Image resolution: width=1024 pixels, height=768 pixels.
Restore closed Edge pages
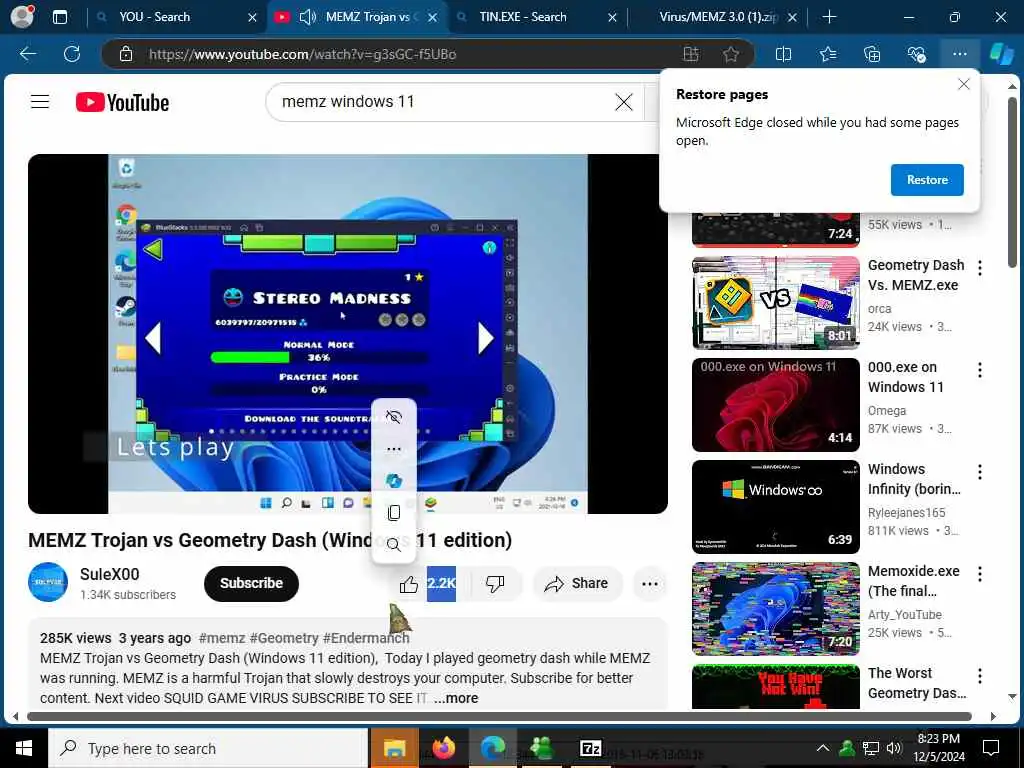point(927,180)
